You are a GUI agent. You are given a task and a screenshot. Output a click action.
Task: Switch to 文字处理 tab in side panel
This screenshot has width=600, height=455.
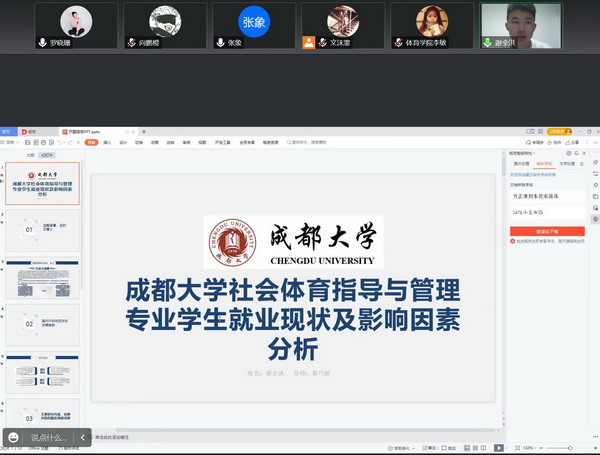pyautogui.click(x=567, y=164)
